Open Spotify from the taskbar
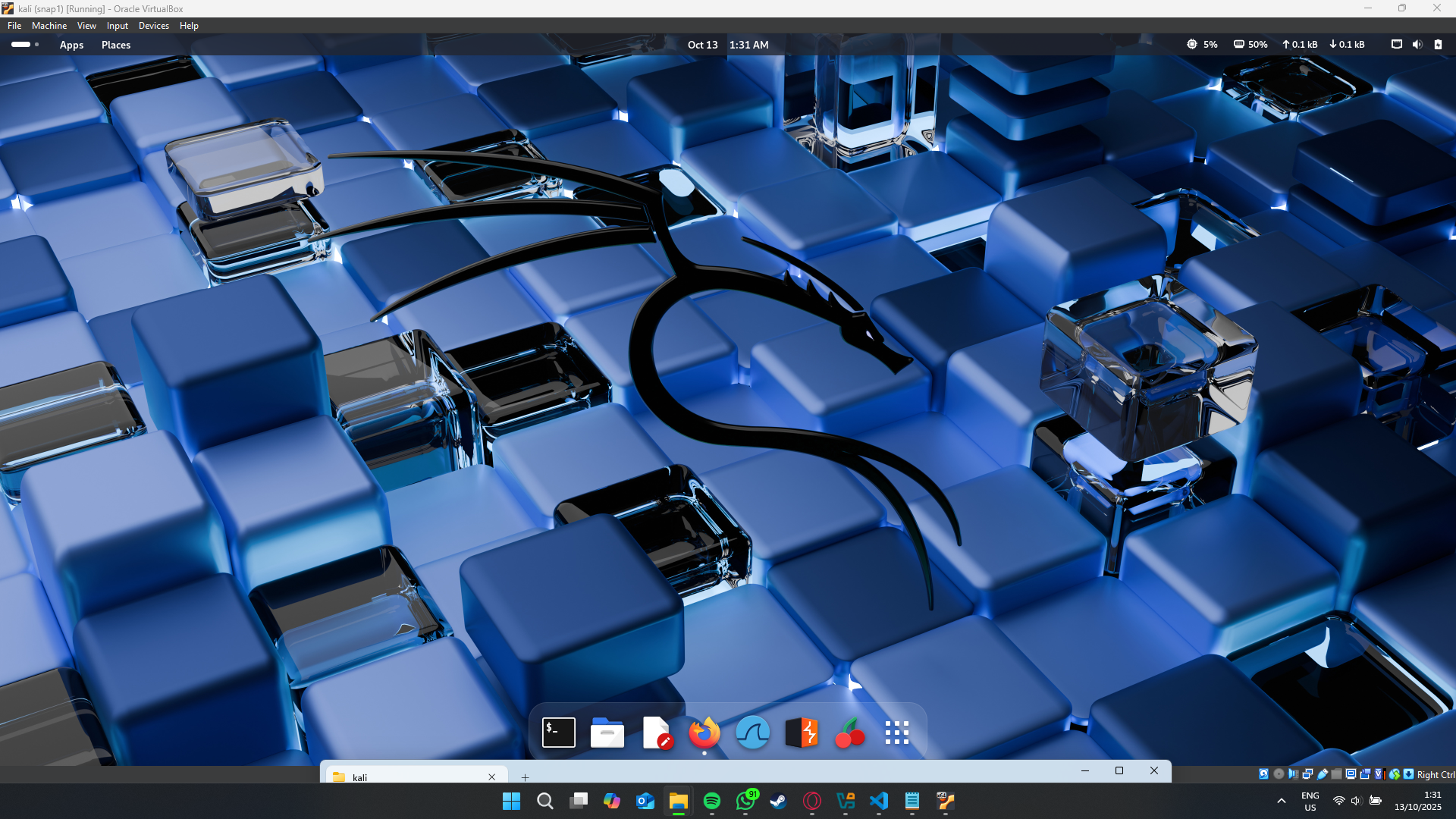The width and height of the screenshot is (1456, 819). click(x=712, y=801)
